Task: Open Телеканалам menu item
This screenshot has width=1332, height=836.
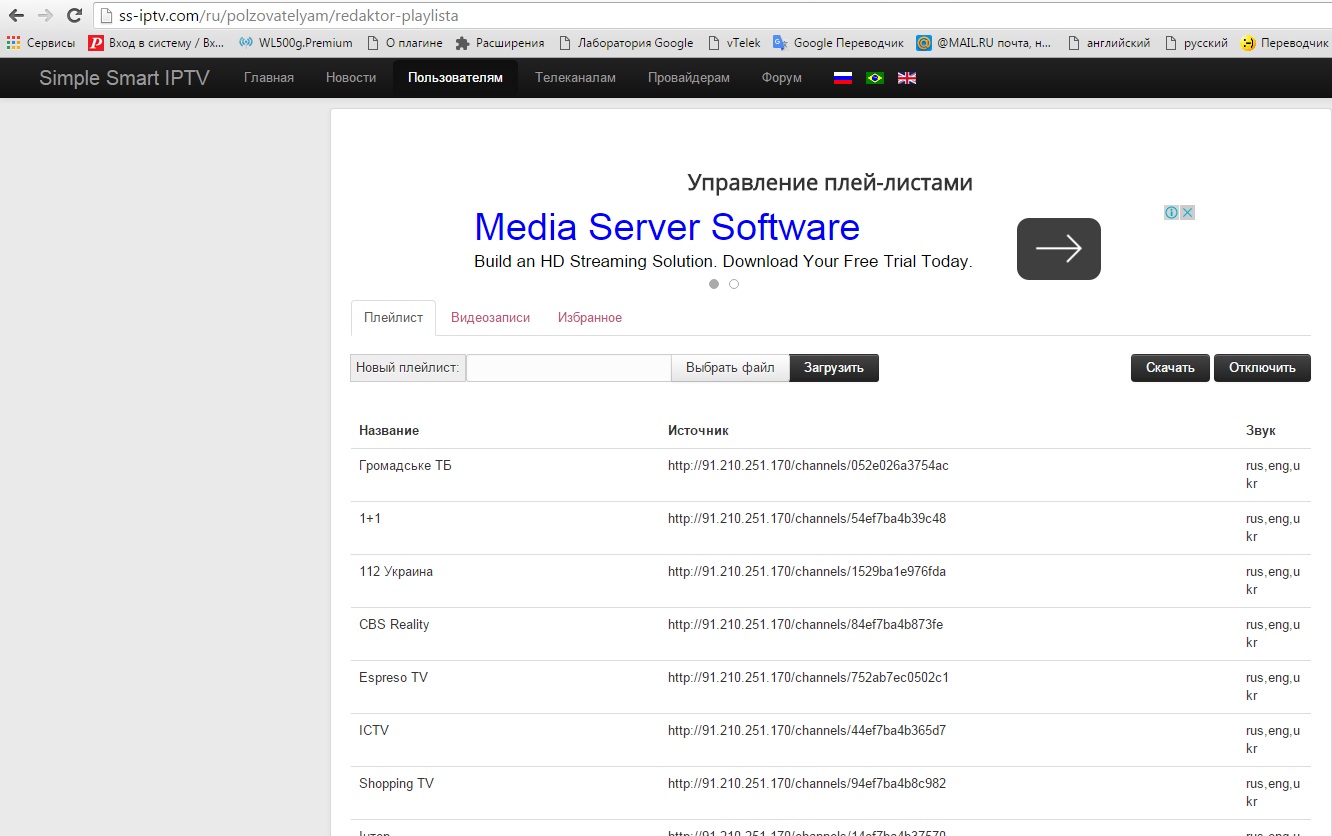Action: [575, 78]
